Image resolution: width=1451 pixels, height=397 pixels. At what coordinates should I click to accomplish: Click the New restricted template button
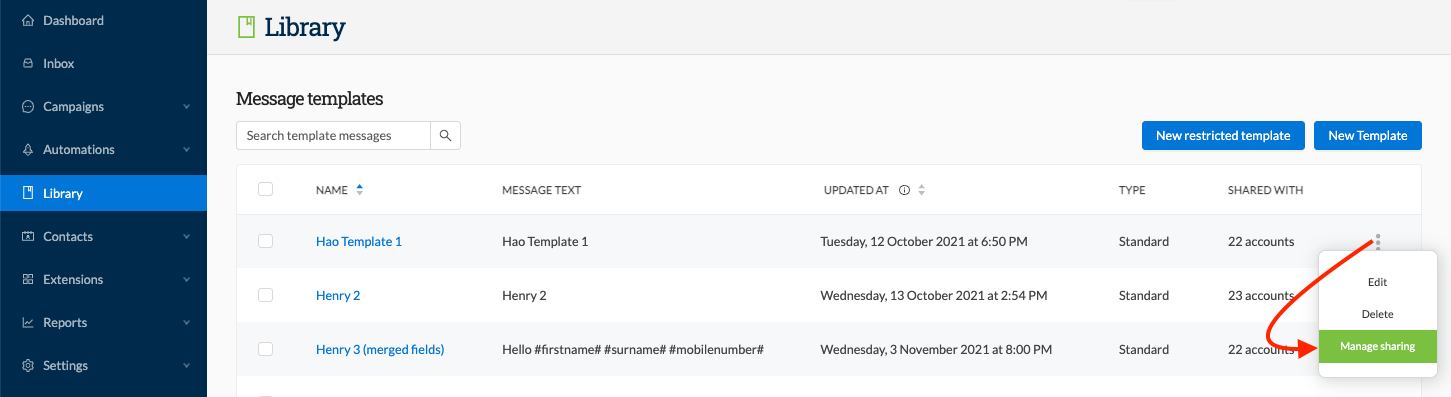point(1223,136)
